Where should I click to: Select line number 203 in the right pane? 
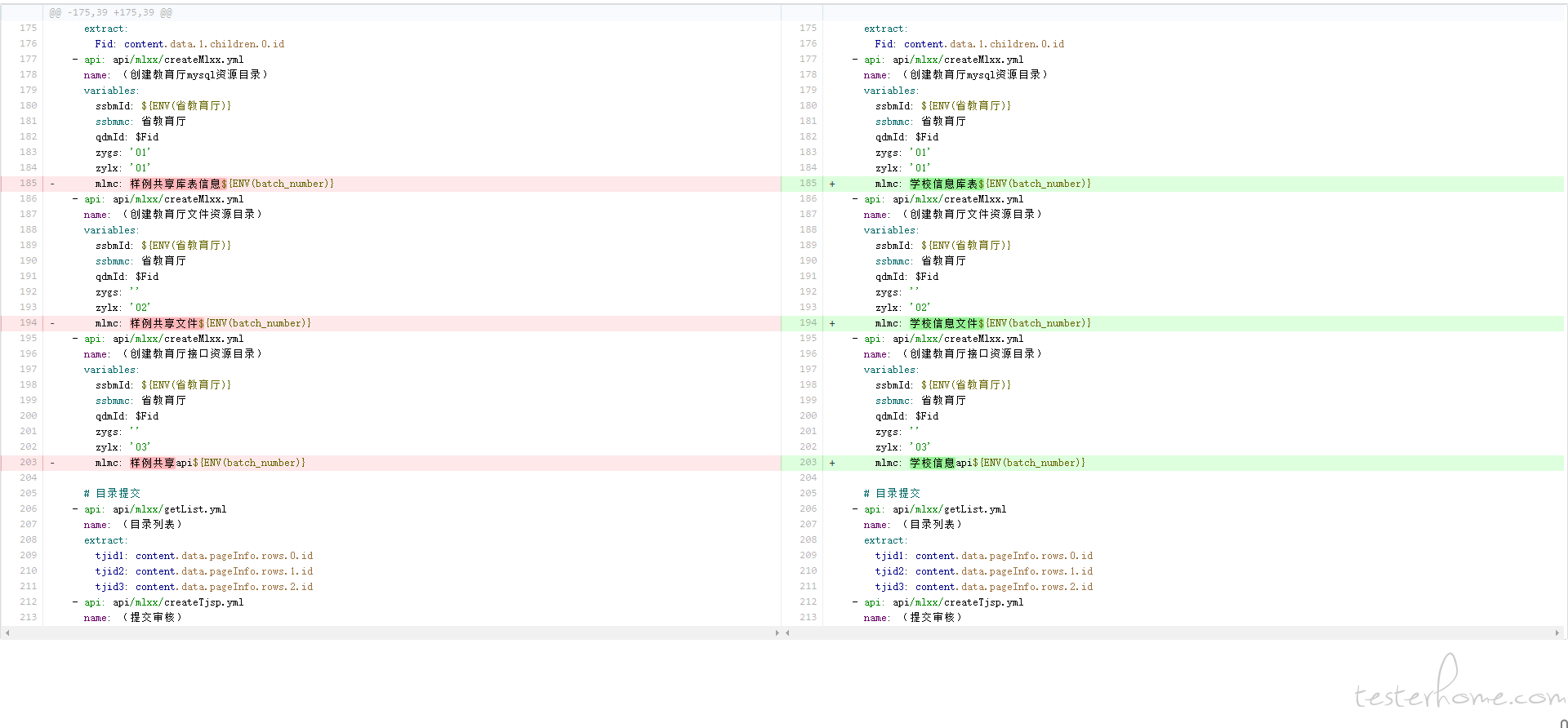pyautogui.click(x=808, y=463)
